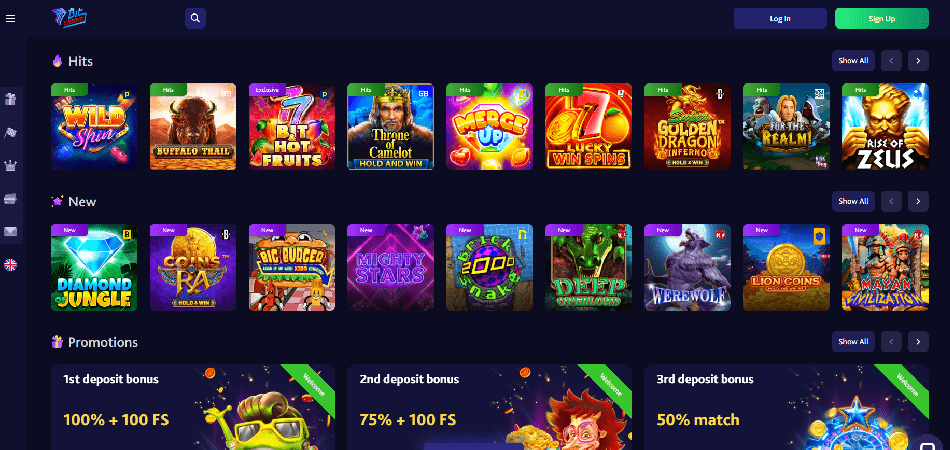The height and width of the screenshot is (450, 950).
Task: Advance the Promotions carousel to next
Action: click(918, 342)
